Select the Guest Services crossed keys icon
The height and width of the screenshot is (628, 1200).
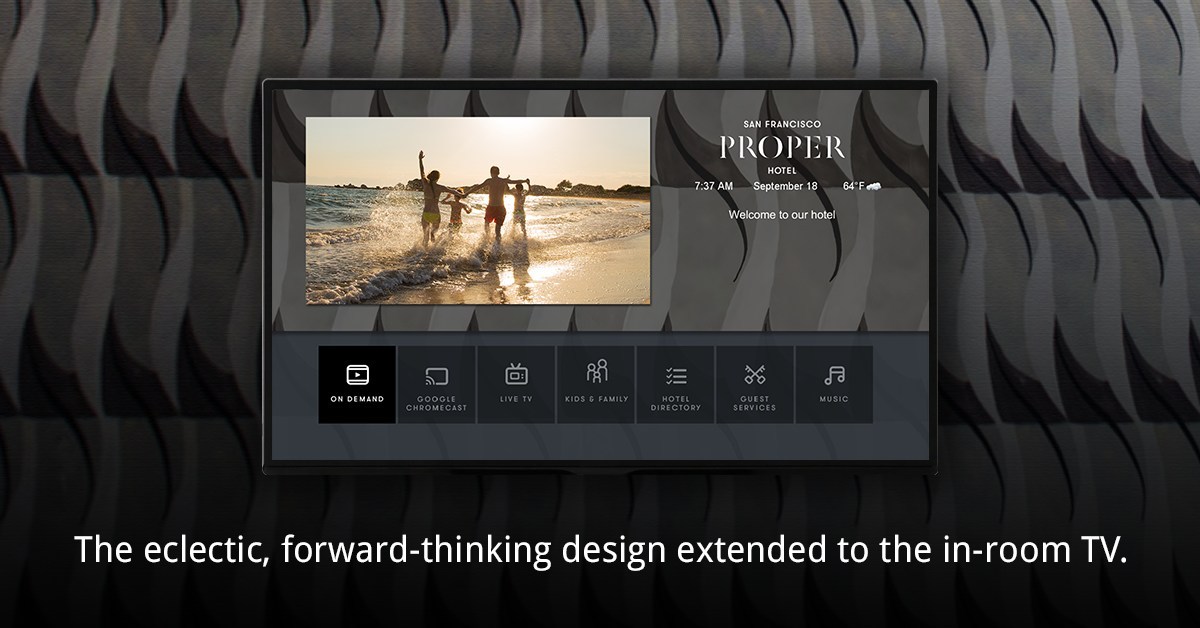755,375
